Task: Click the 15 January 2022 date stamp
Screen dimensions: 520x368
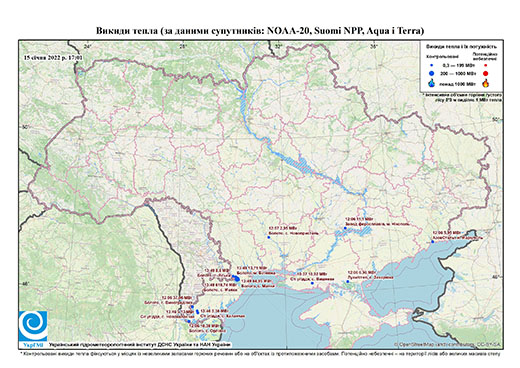Action: 53,57
